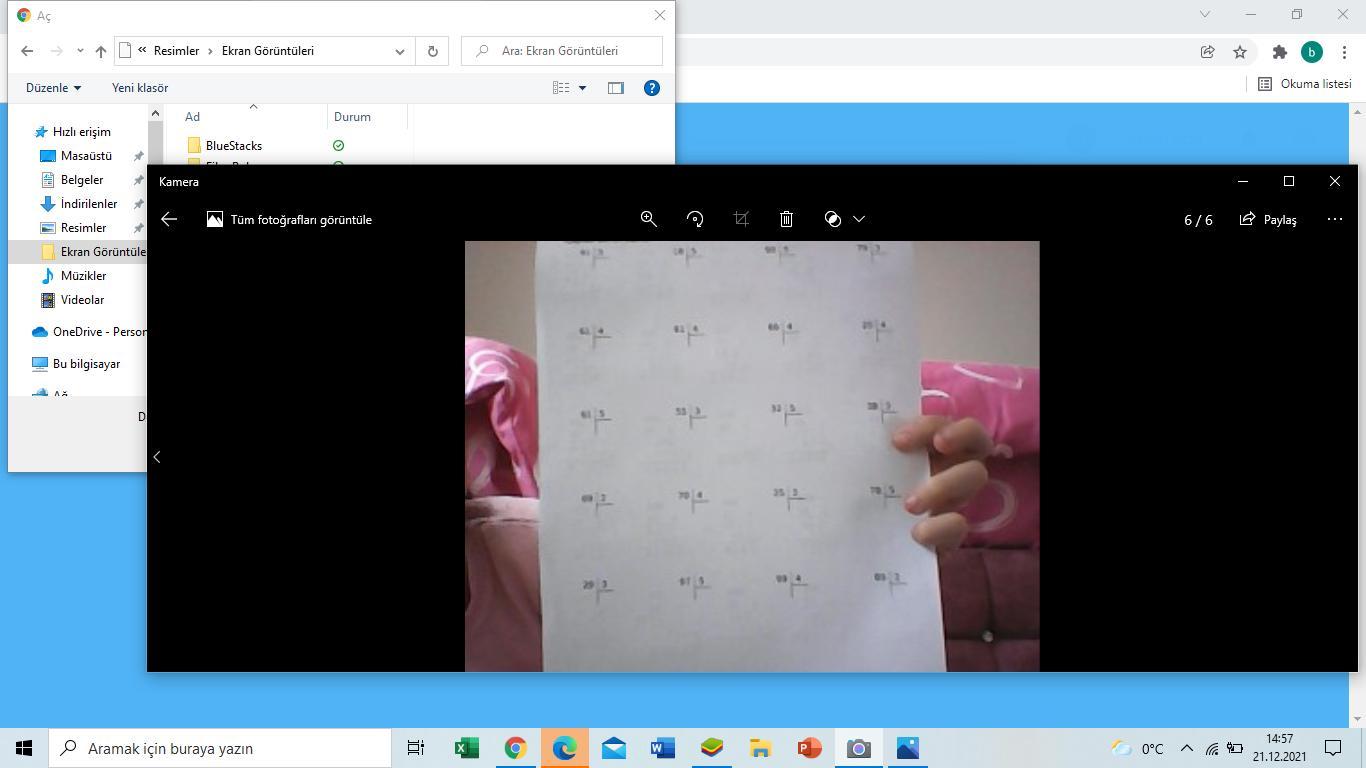Open the Windows Start menu
Viewport: 1366px width, 768px height.
24,748
